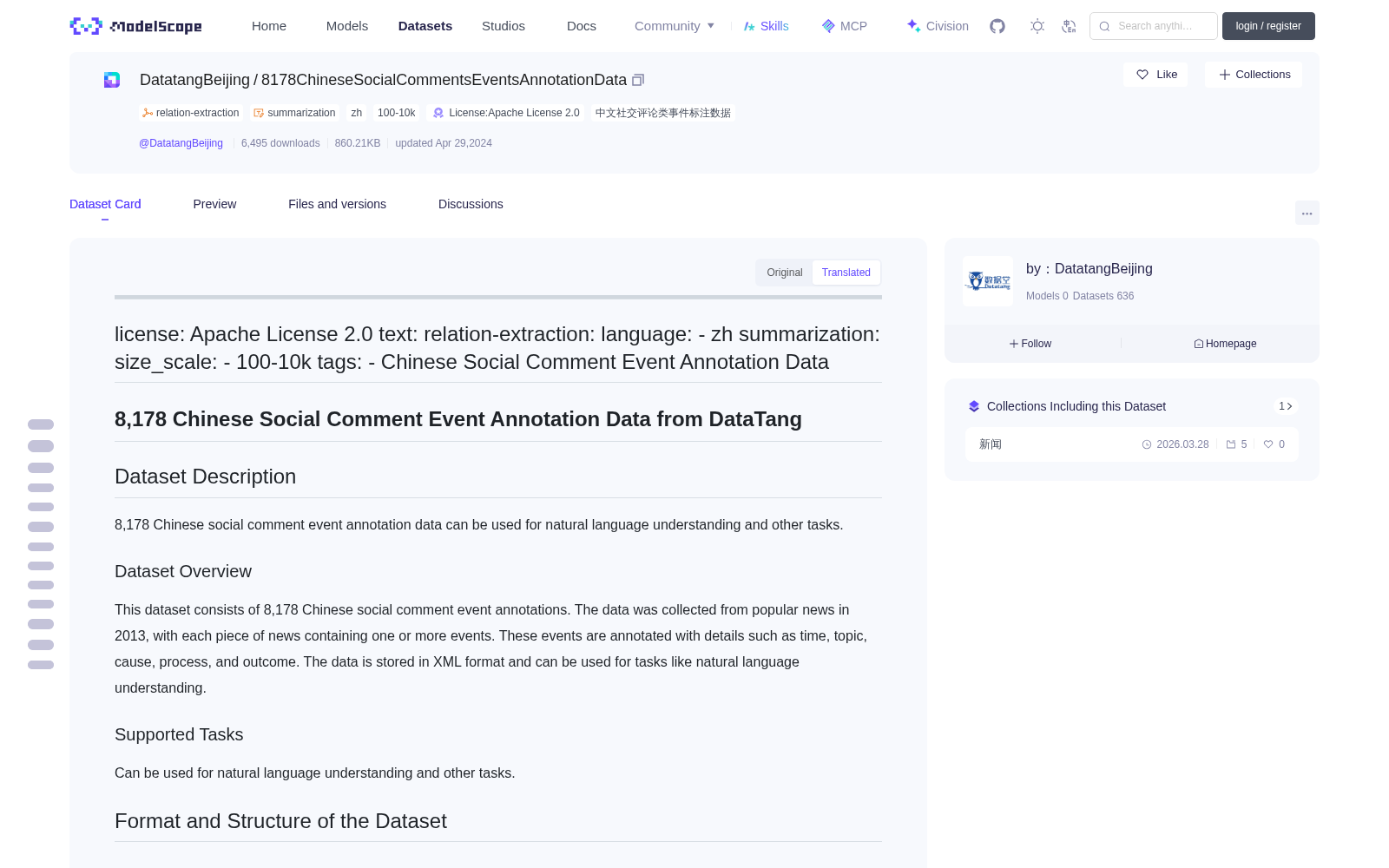Open the 新闻 collection
Viewport: 1389px width, 868px height.
click(x=1132, y=444)
